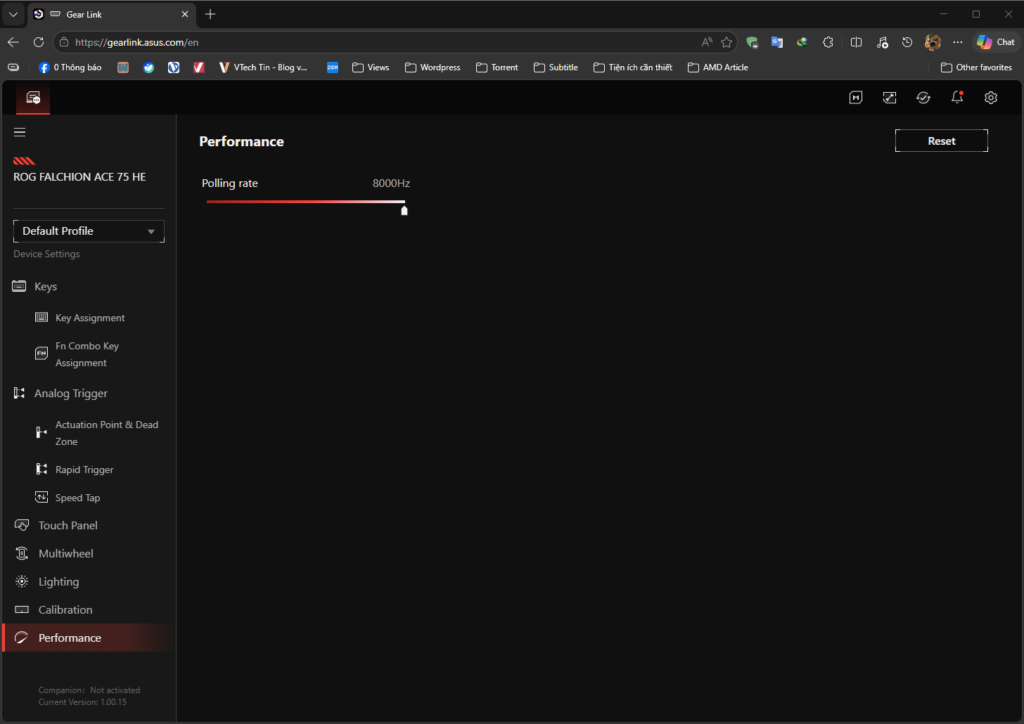Click the notification bell icon

(x=957, y=97)
